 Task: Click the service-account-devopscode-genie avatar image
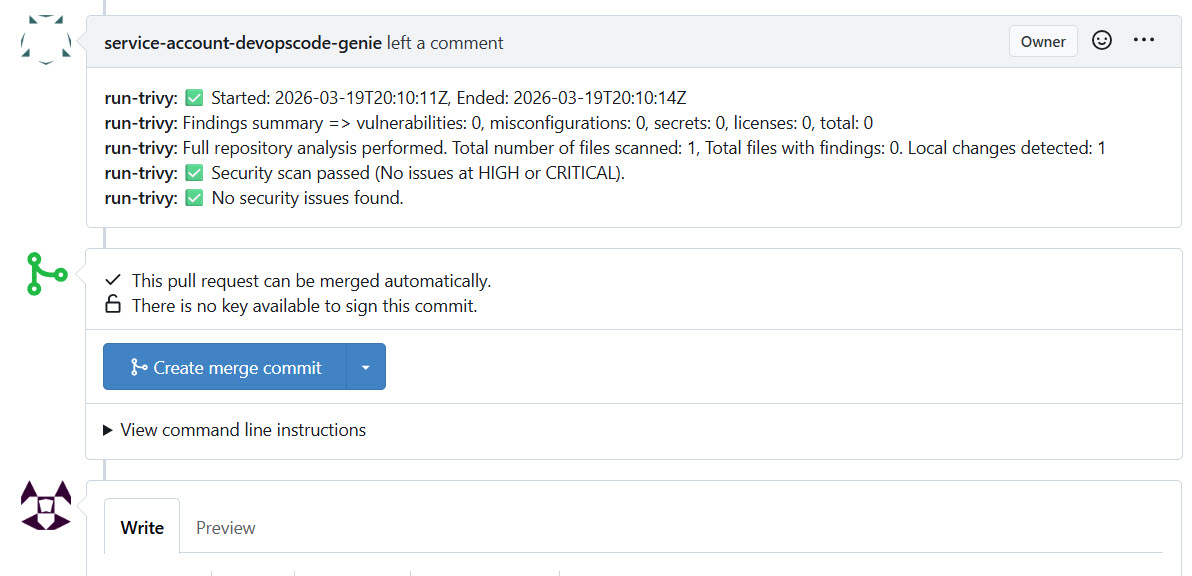tap(46, 41)
